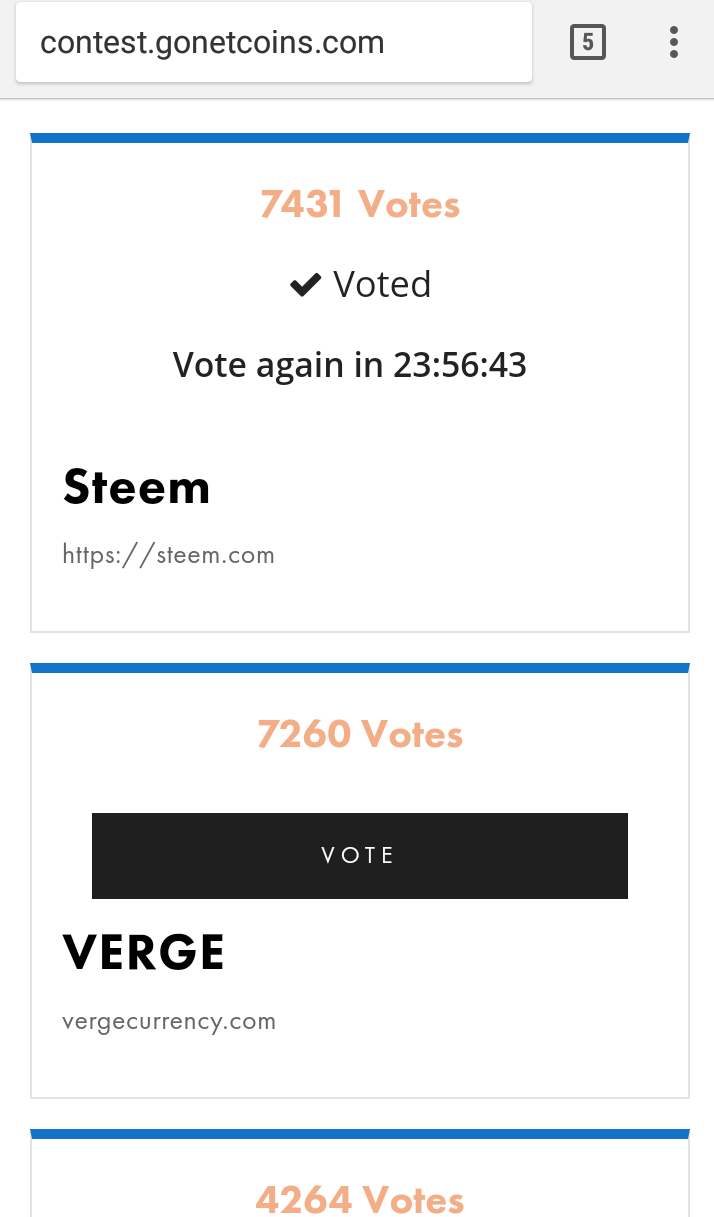Click the blue bar above 4264 Votes
This screenshot has height=1217, width=714.
(x=360, y=1134)
